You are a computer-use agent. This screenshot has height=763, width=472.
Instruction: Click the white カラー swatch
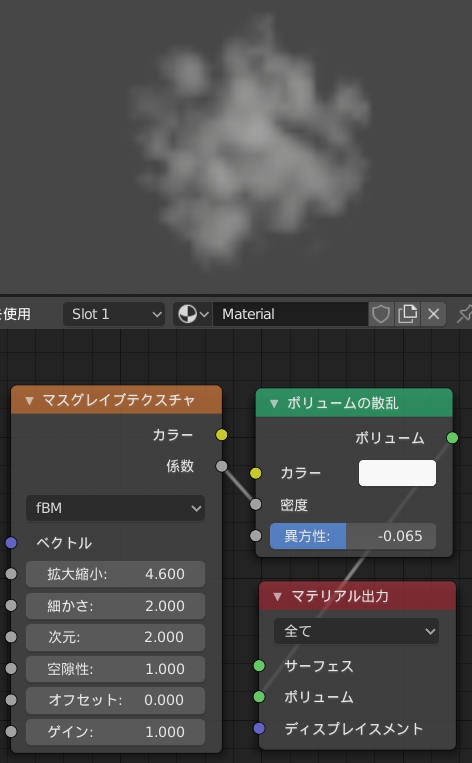(x=397, y=473)
